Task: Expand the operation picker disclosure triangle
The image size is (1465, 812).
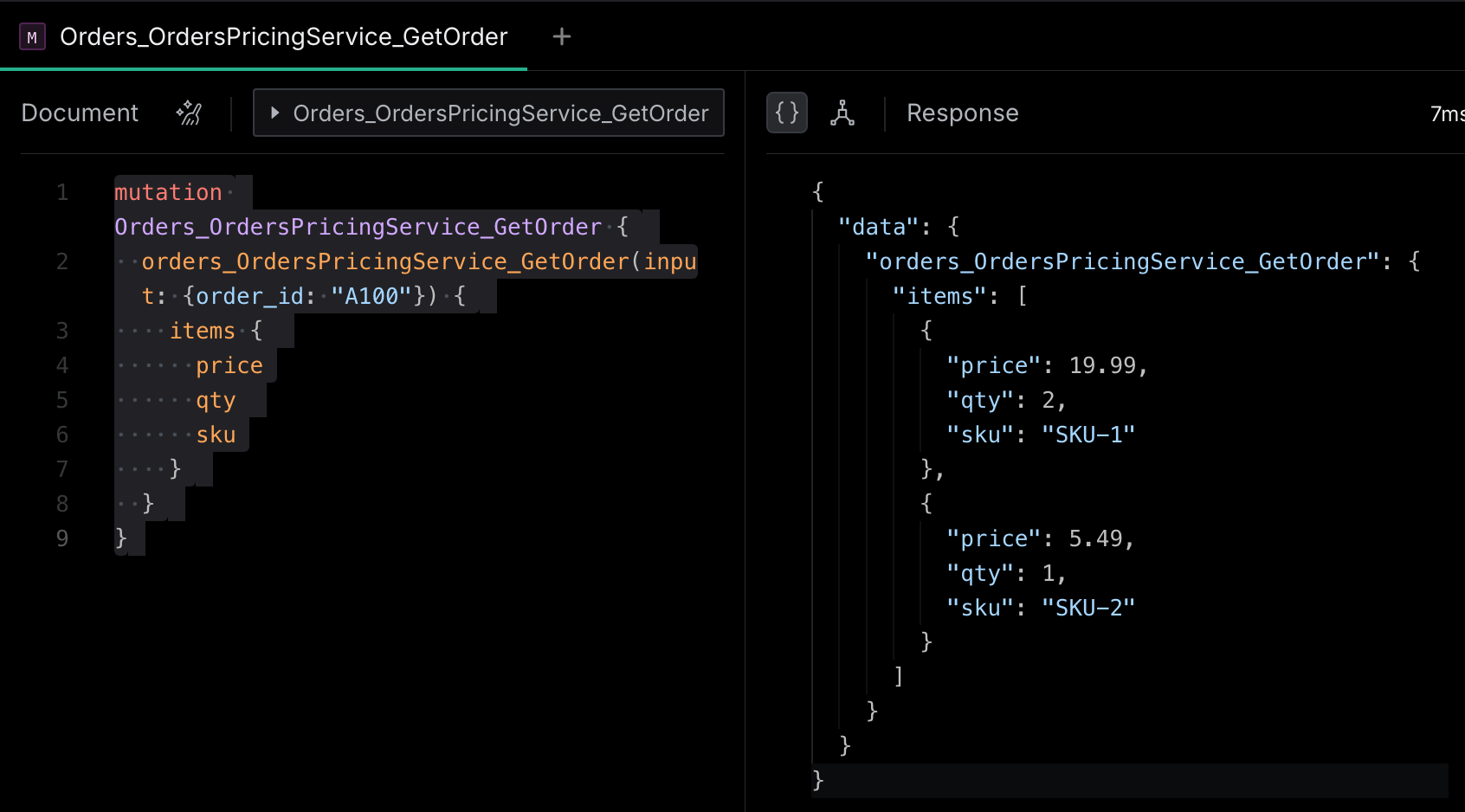Action: click(x=275, y=113)
